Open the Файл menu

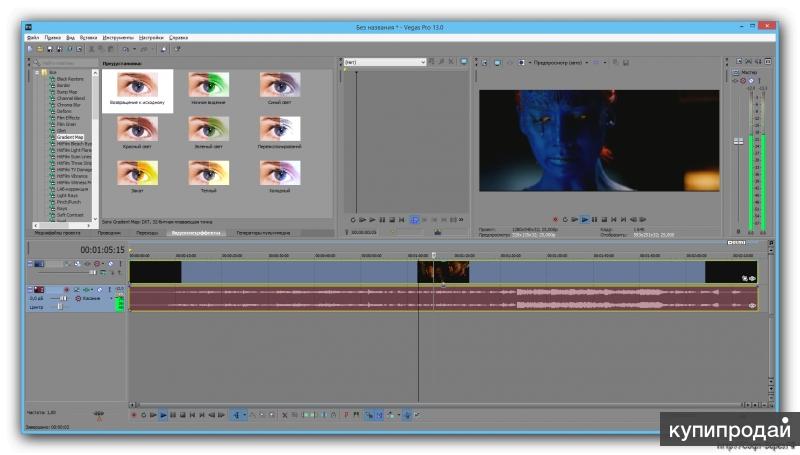[x=33, y=38]
